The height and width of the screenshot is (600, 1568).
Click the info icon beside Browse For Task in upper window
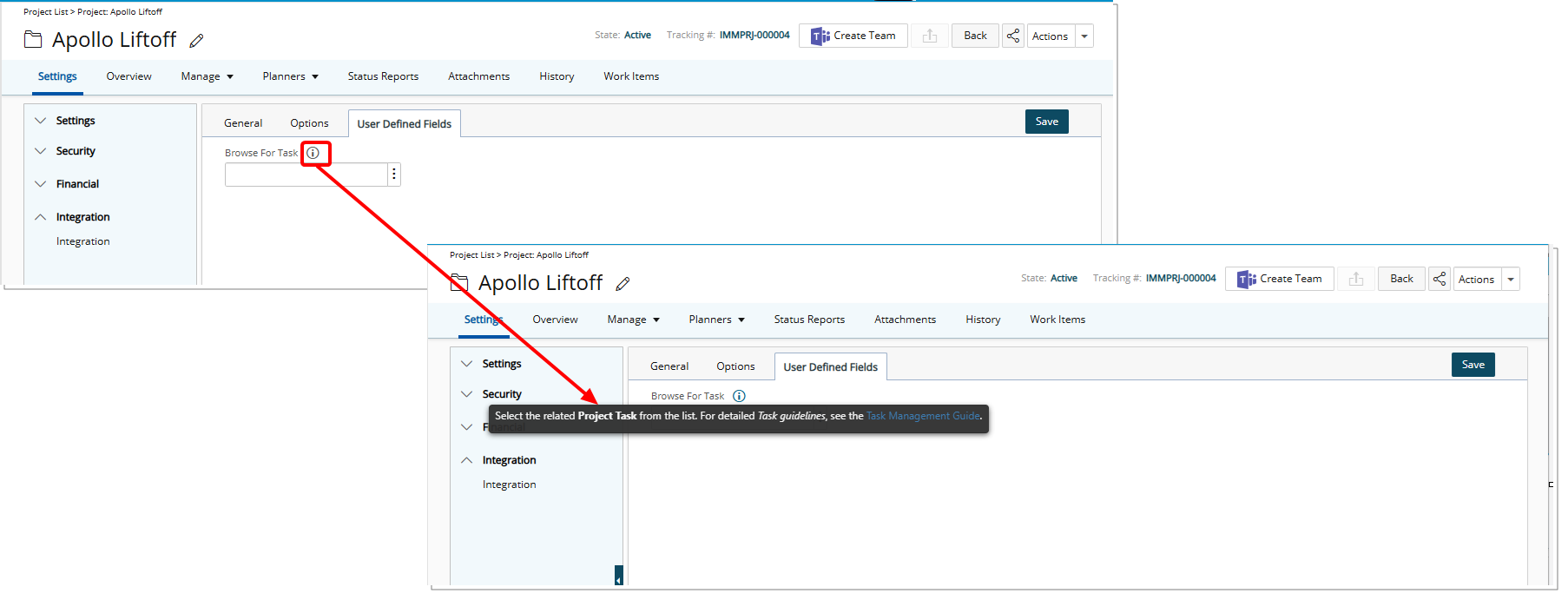point(313,153)
